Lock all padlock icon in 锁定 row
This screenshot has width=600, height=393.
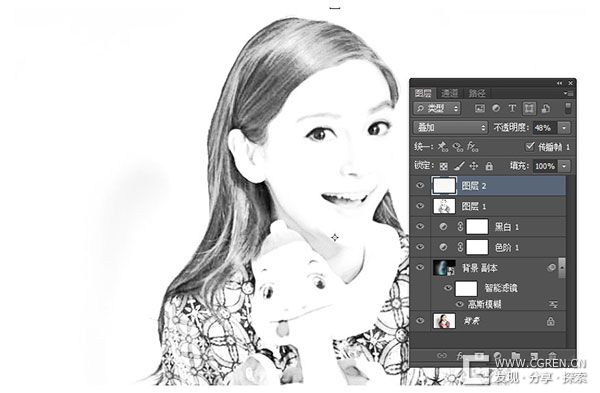pyautogui.click(x=489, y=166)
